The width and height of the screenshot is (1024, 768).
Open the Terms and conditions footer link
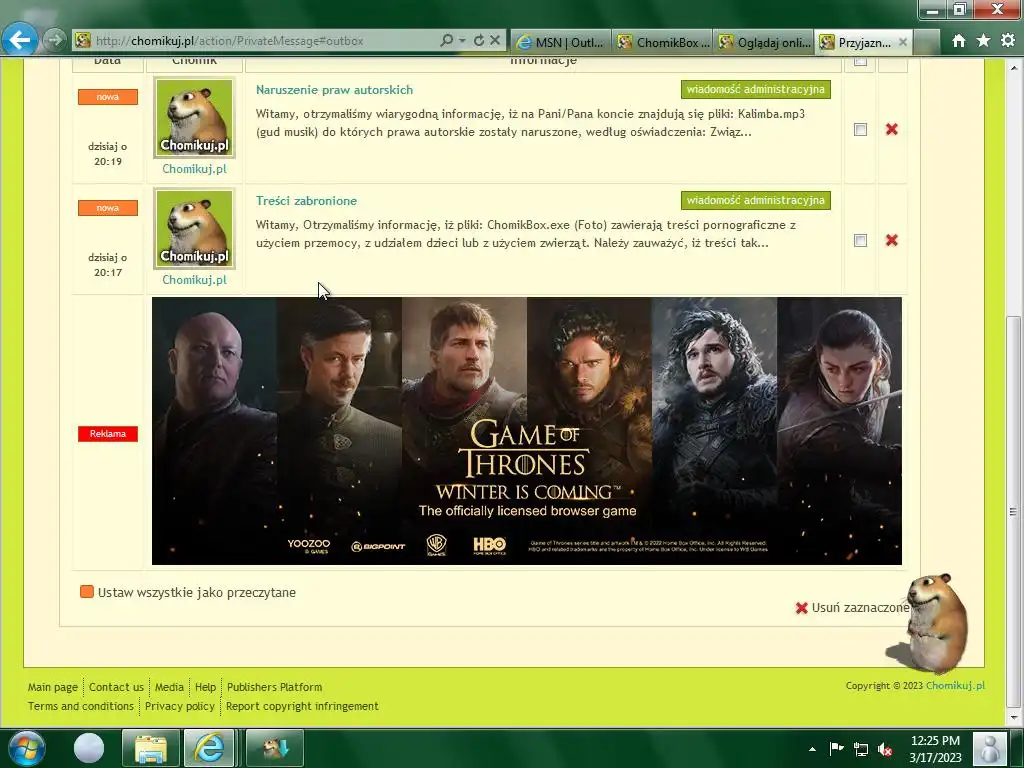[80, 706]
